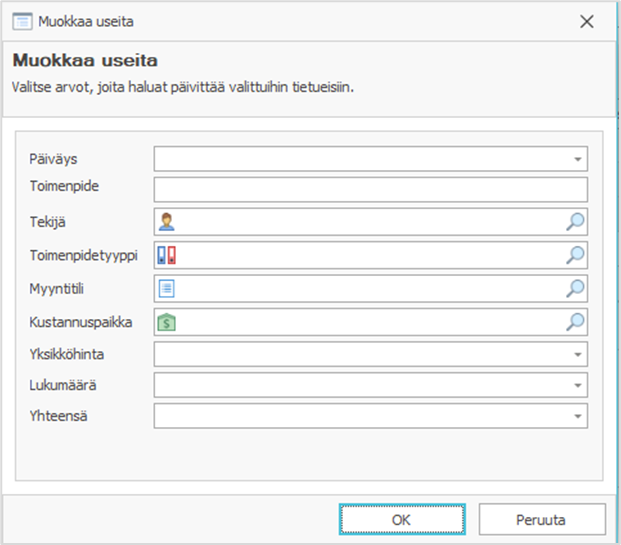Open search magnifier for Tekijä
621x545 pixels.
point(575,222)
